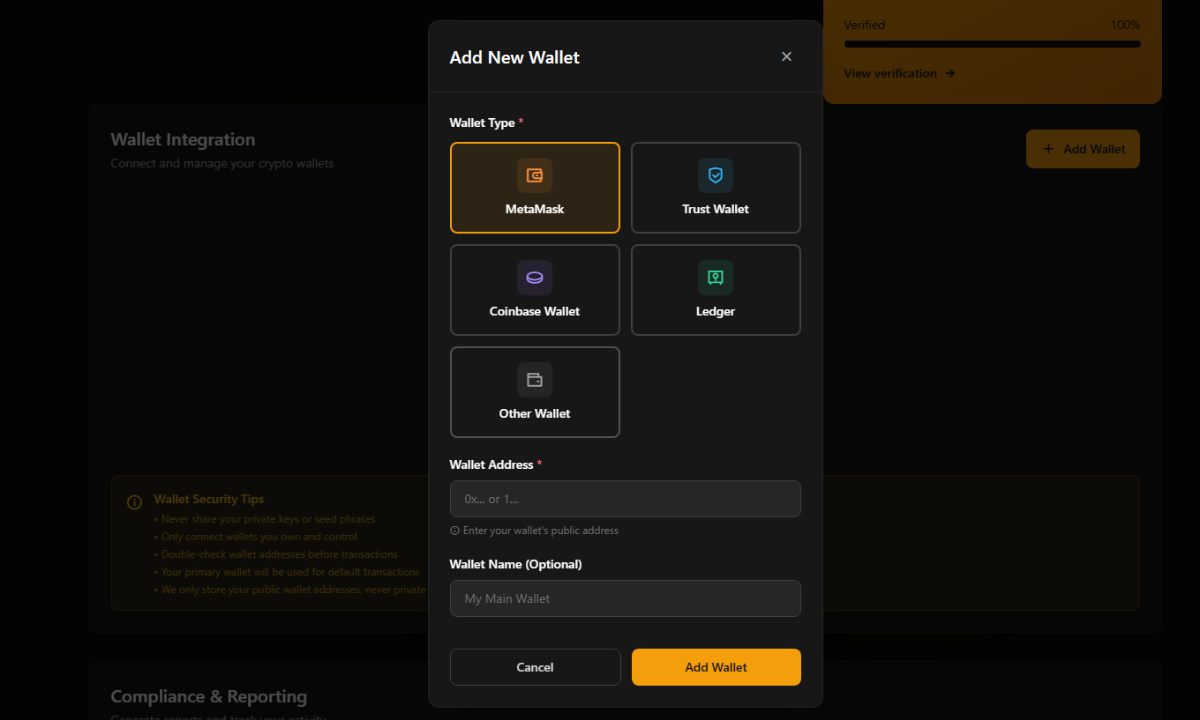Select the Trust Wallet shield icon

(715, 174)
